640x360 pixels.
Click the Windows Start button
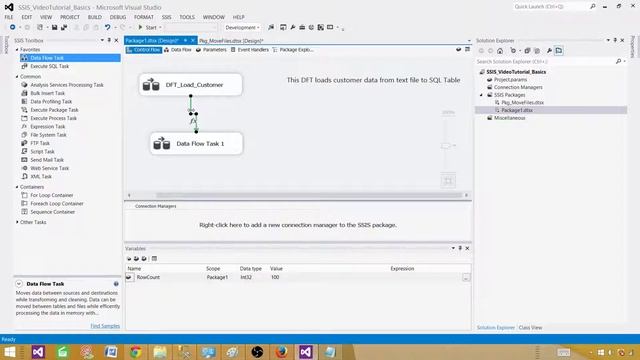click(x=9, y=352)
